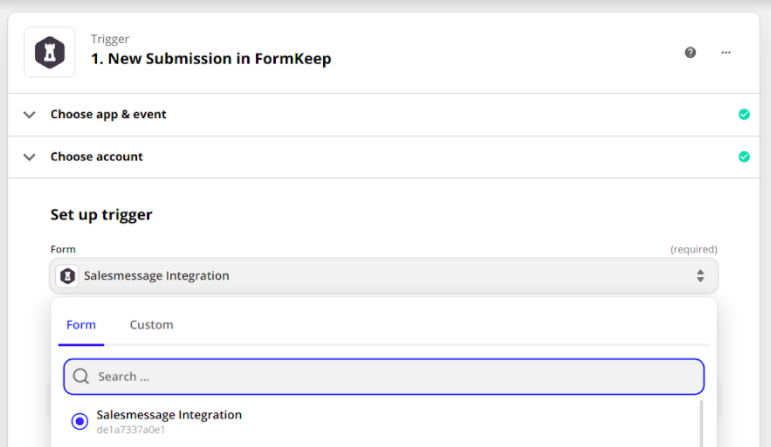Toggle the Form dropdown up-down arrows
This screenshot has width=771, height=447.
coord(700,276)
